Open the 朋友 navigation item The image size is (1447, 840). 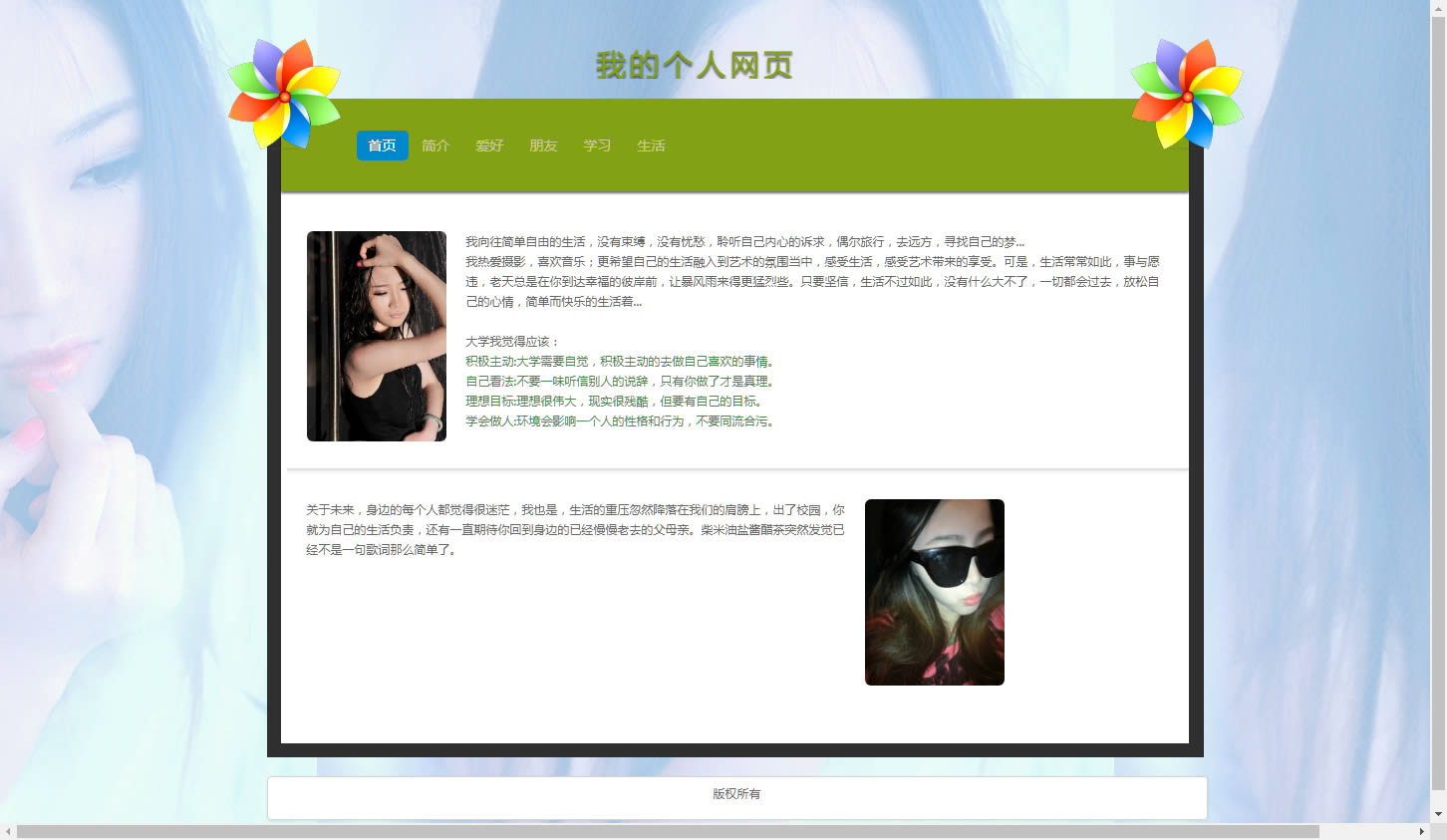point(543,145)
